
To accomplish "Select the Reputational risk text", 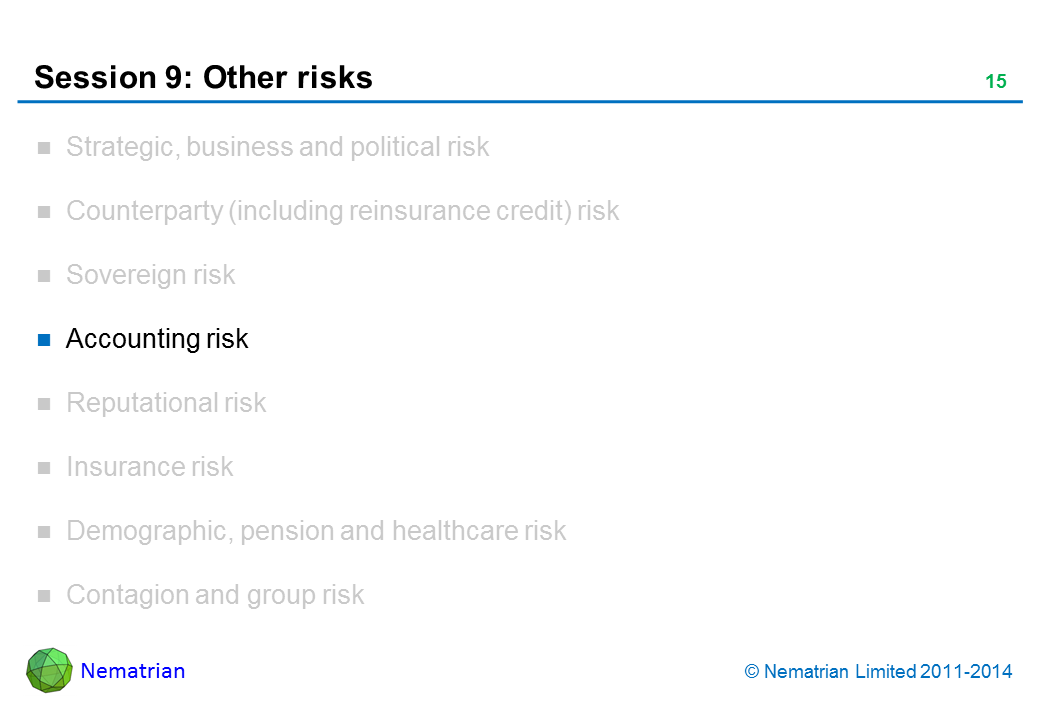I will 166,403.
